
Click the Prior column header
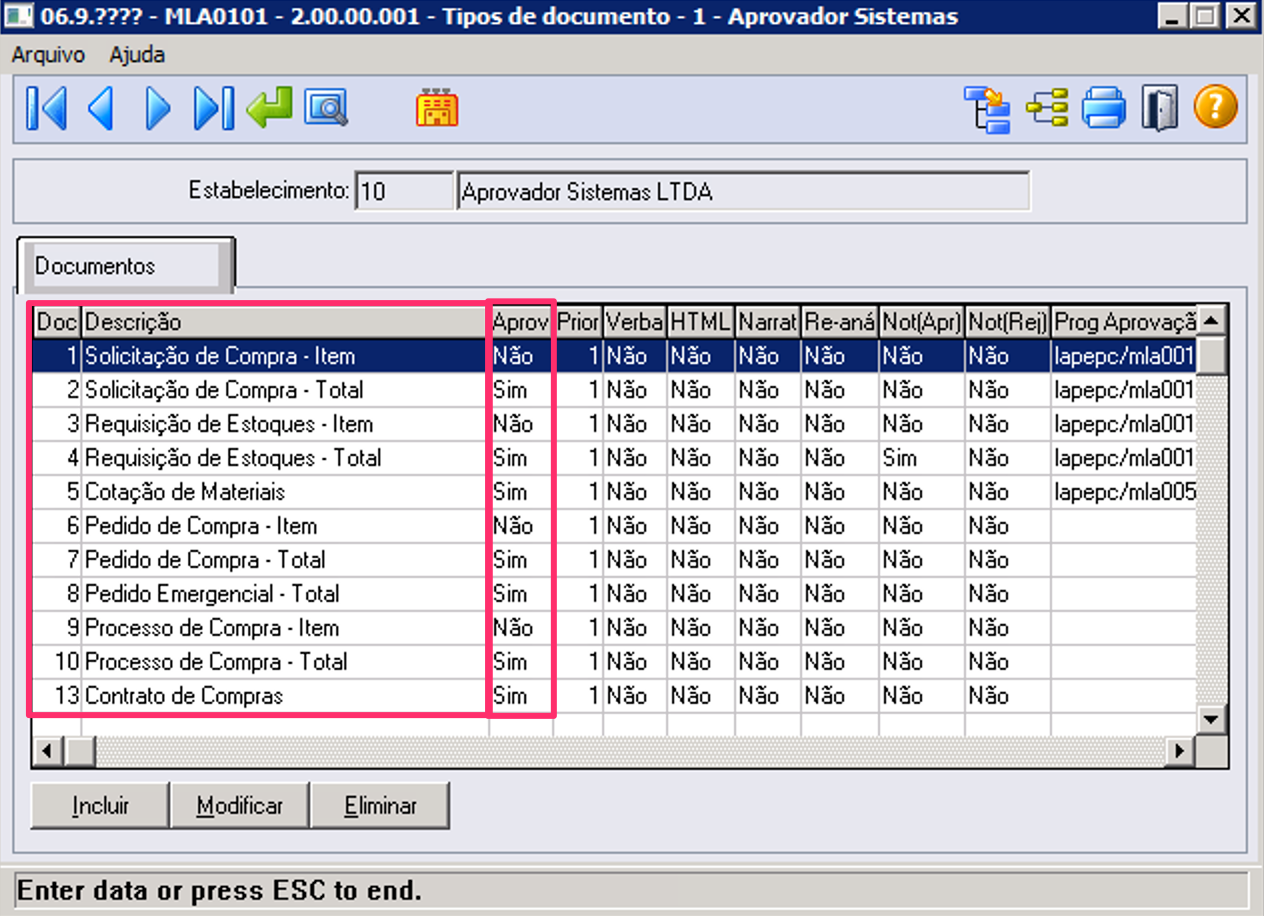[578, 322]
